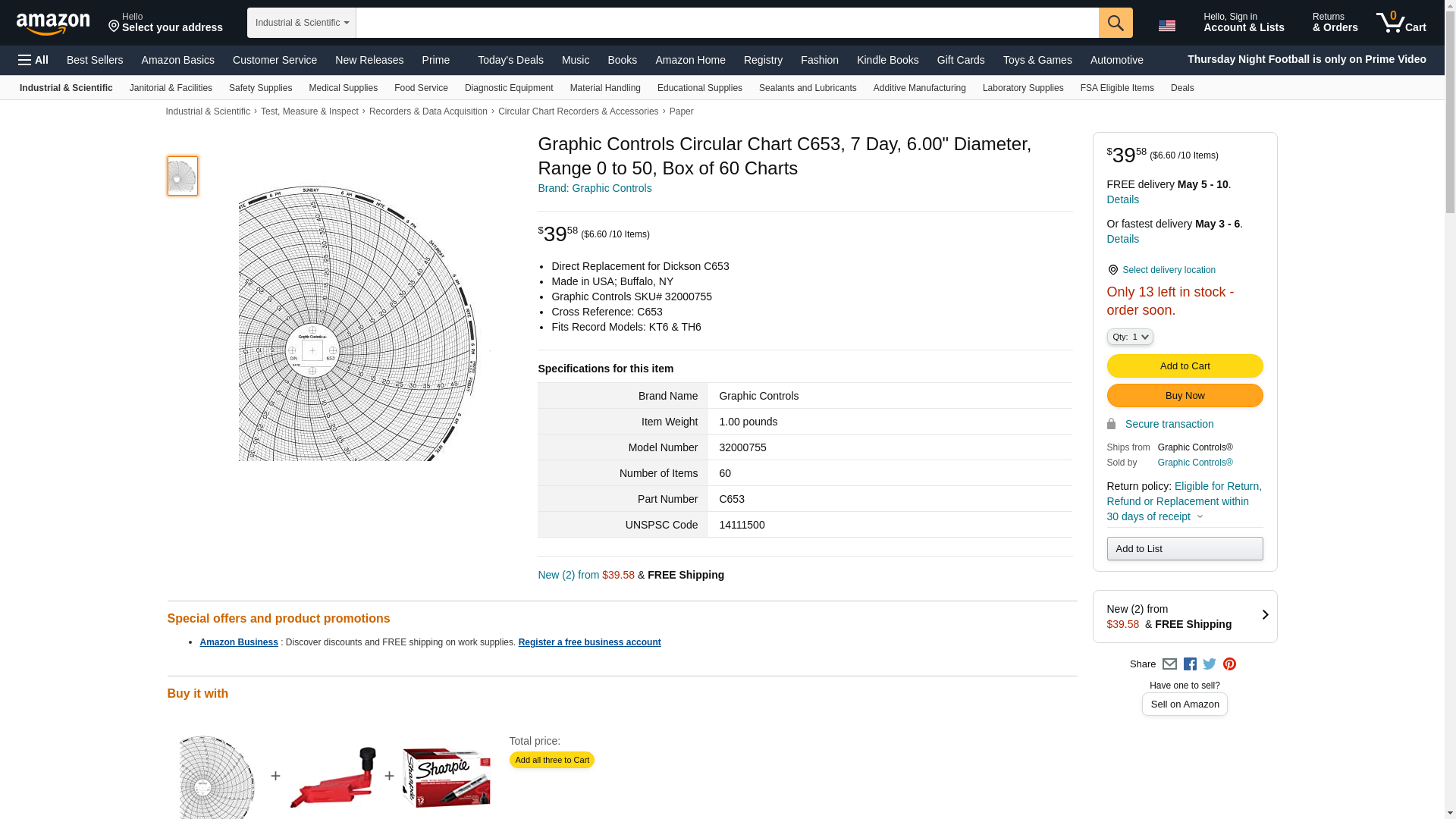Viewport: 1456px width, 819px height.
Task: Click Add all three to Cart
Action: (x=552, y=760)
